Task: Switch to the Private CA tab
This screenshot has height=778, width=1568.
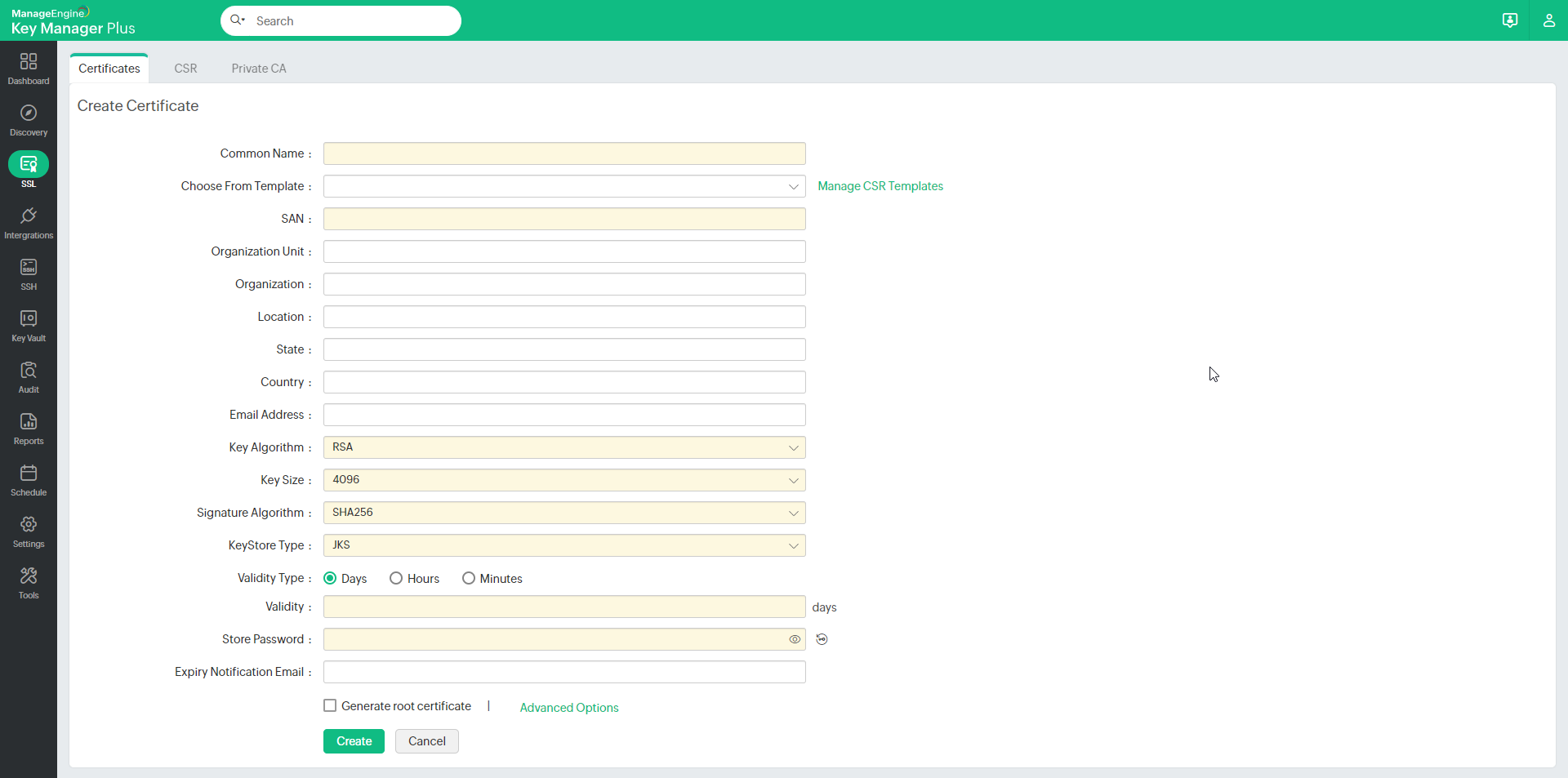Action: pyautogui.click(x=259, y=69)
